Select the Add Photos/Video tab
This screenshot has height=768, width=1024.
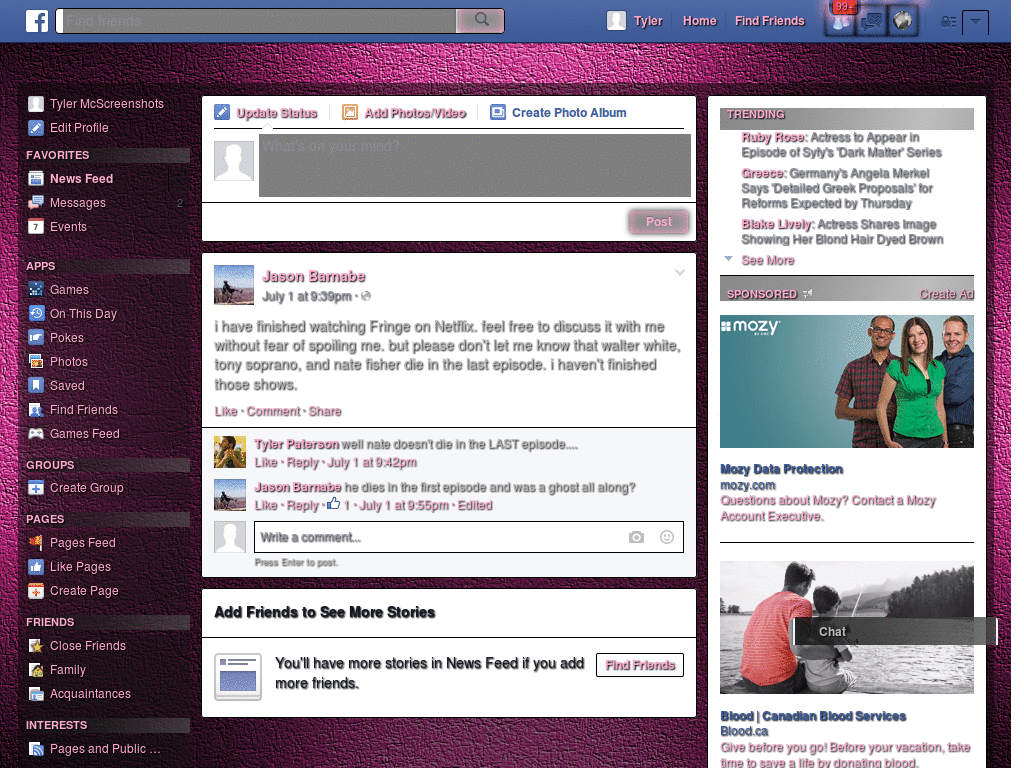(x=404, y=112)
